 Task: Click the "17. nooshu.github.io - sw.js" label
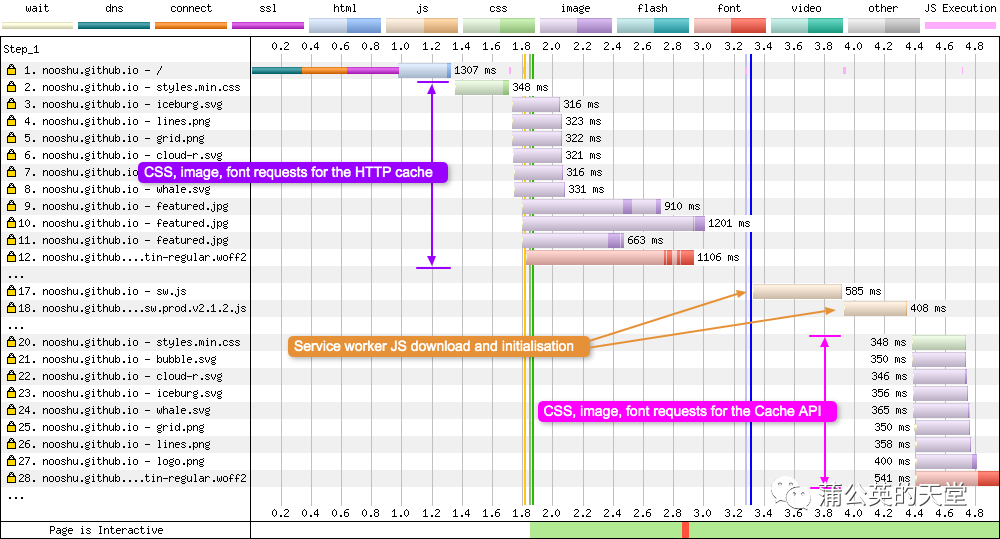[x=102, y=291]
